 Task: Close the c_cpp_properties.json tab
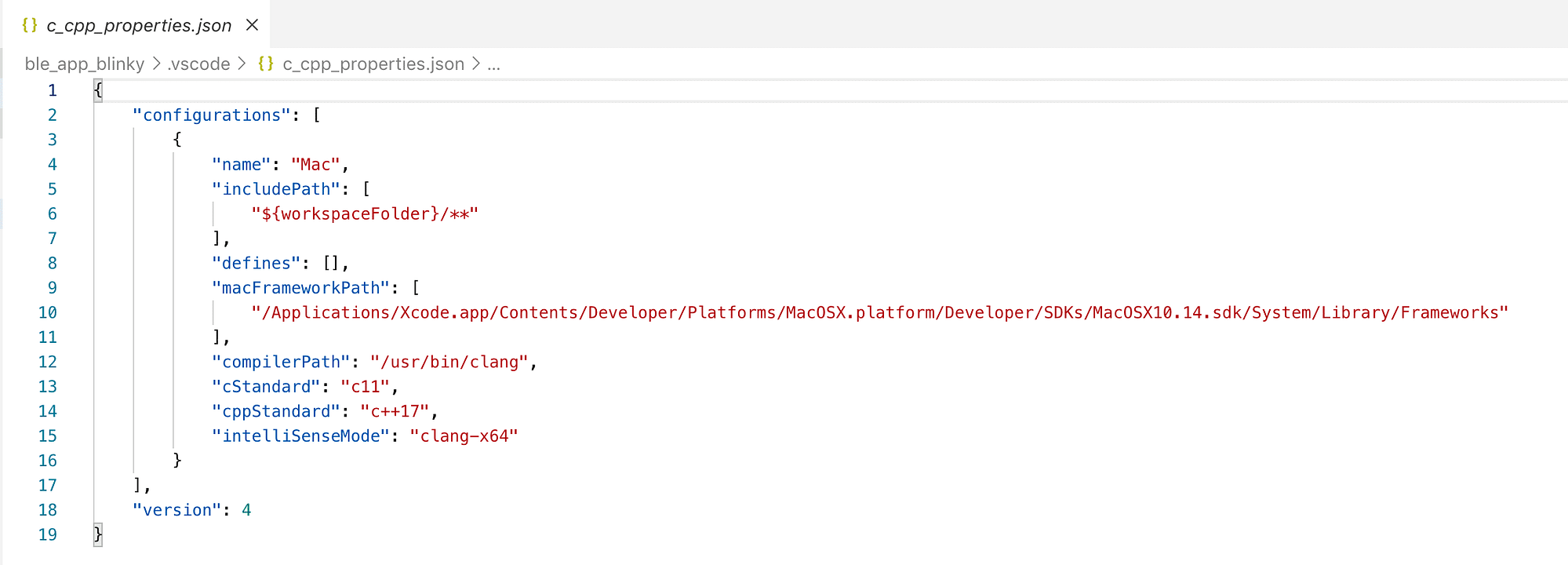coord(252,25)
